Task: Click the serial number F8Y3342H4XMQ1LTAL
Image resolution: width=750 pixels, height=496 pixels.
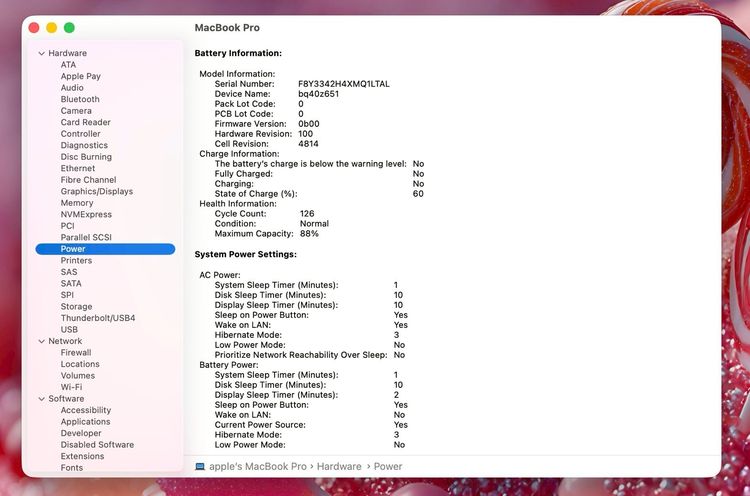Action: (x=344, y=84)
